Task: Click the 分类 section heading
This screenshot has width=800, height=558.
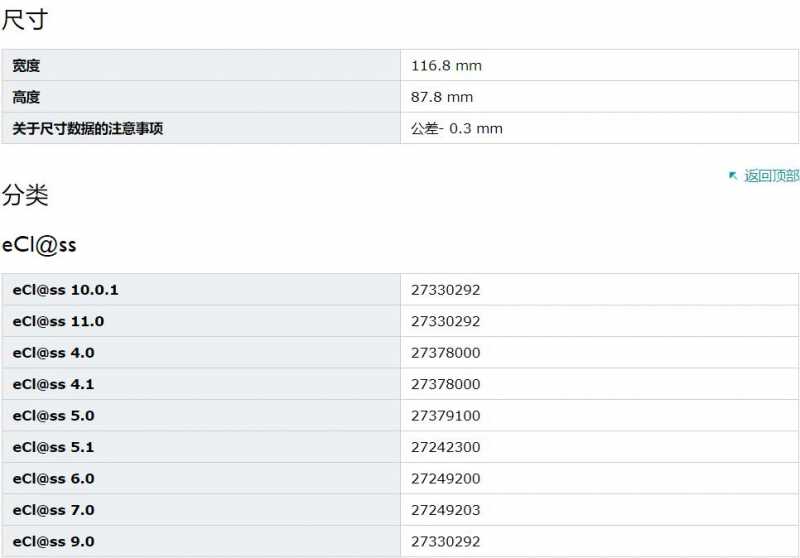Action: 24,195
